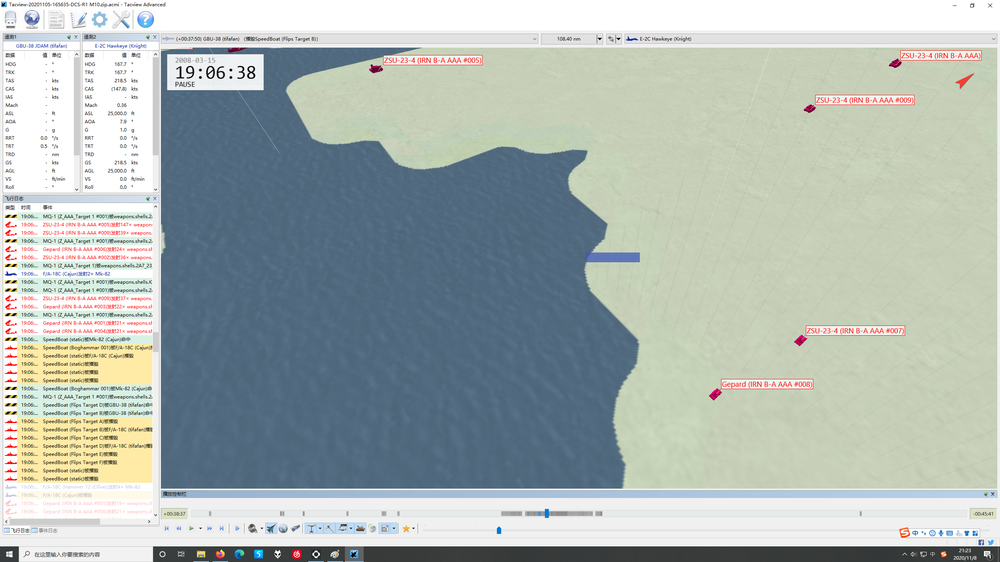The height and width of the screenshot is (562, 1000).
Task: Open dropdown arrow beside the swap objects icon
Action: 618,39
